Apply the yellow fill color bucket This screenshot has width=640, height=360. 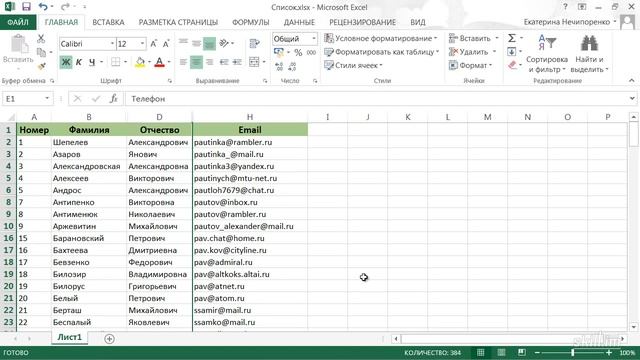point(140,62)
